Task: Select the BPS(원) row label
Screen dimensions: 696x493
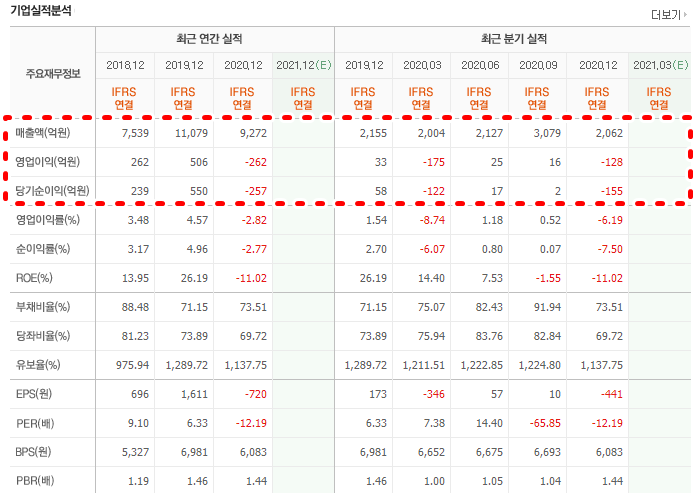Action: coord(33,452)
